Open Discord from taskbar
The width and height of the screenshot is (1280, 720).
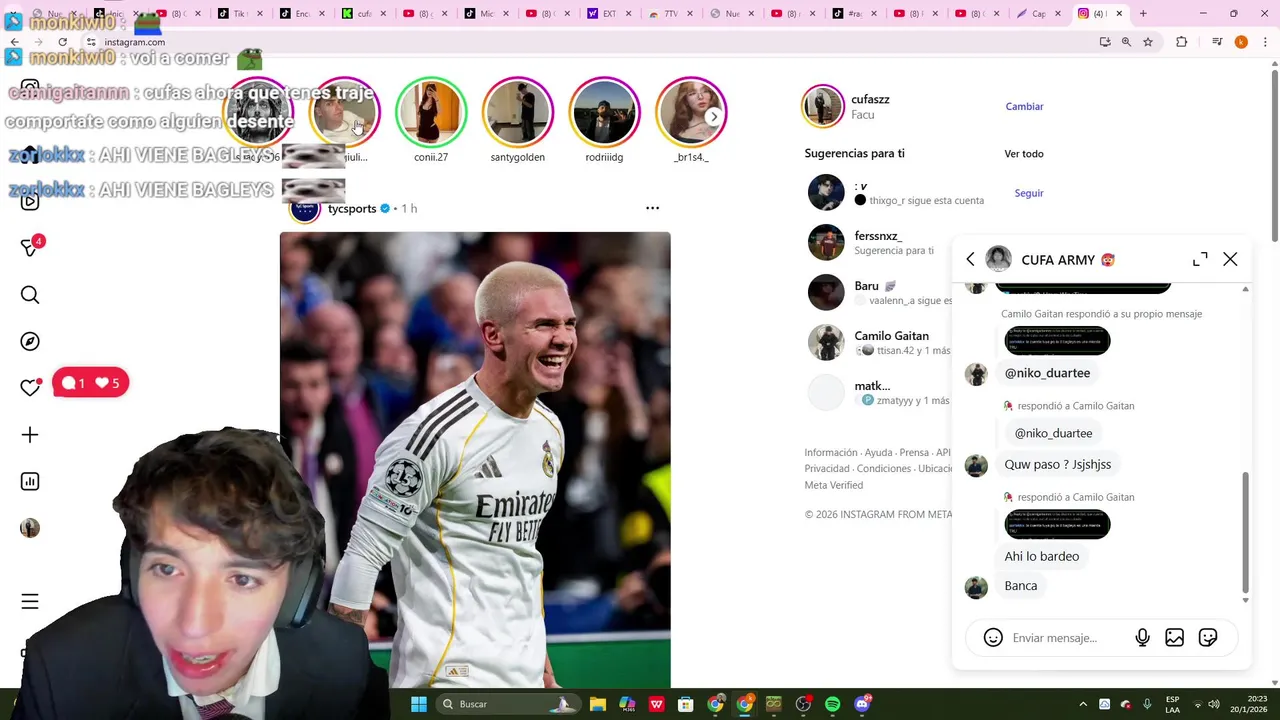862,704
